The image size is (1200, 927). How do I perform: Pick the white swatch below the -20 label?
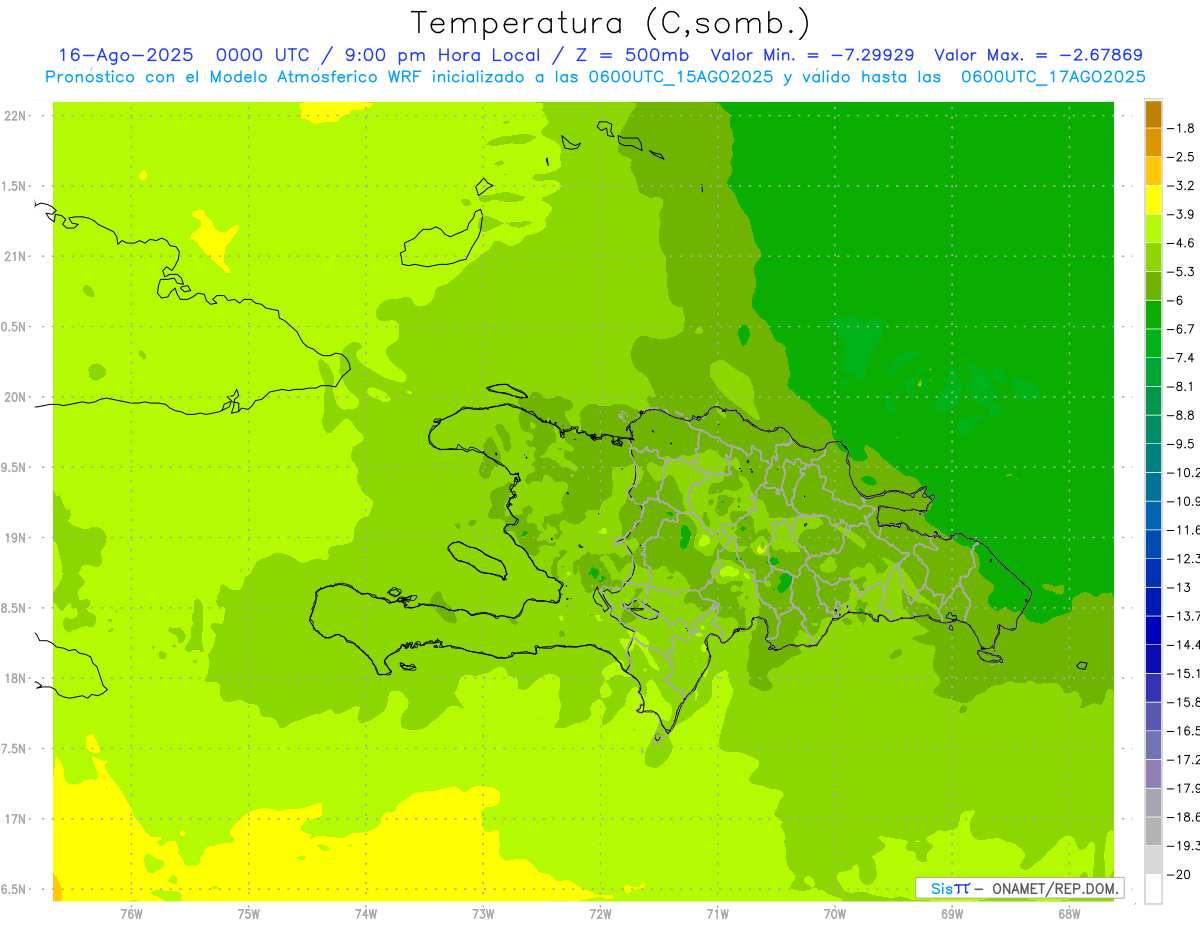click(x=1153, y=889)
